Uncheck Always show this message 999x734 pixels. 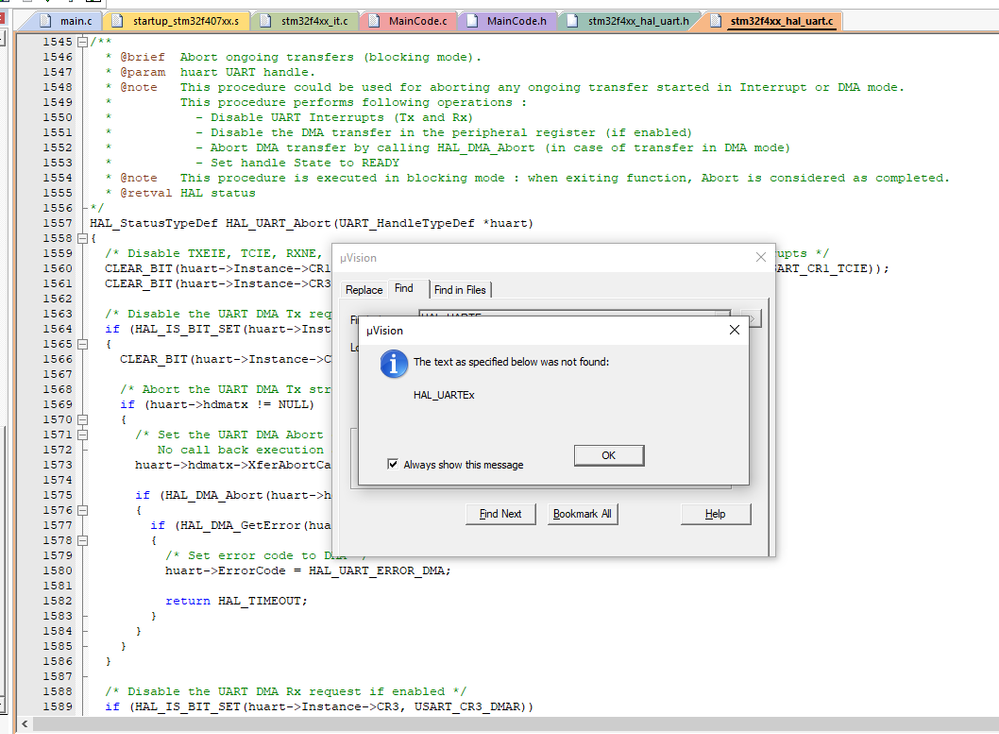(392, 464)
